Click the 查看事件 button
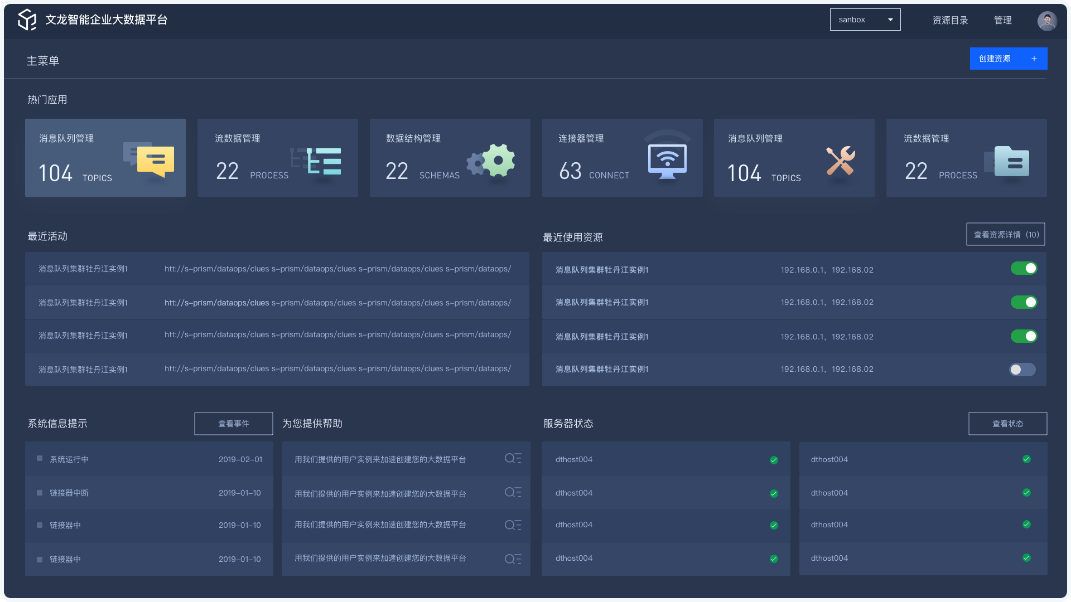The height and width of the screenshot is (602, 1071). pos(234,424)
